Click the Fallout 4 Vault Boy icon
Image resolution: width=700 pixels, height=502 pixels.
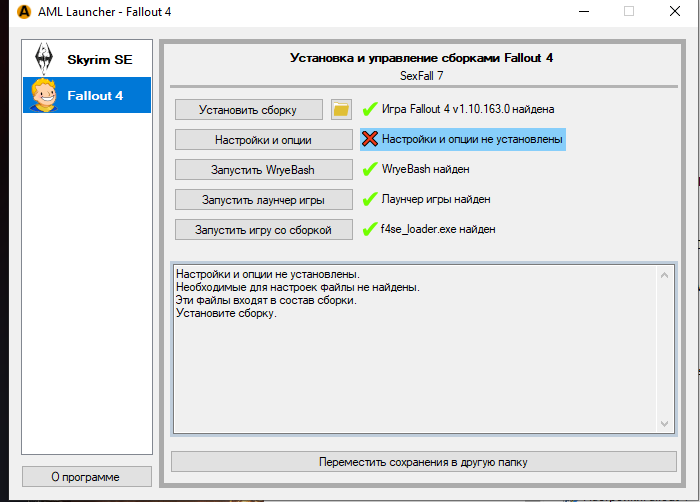[43, 94]
